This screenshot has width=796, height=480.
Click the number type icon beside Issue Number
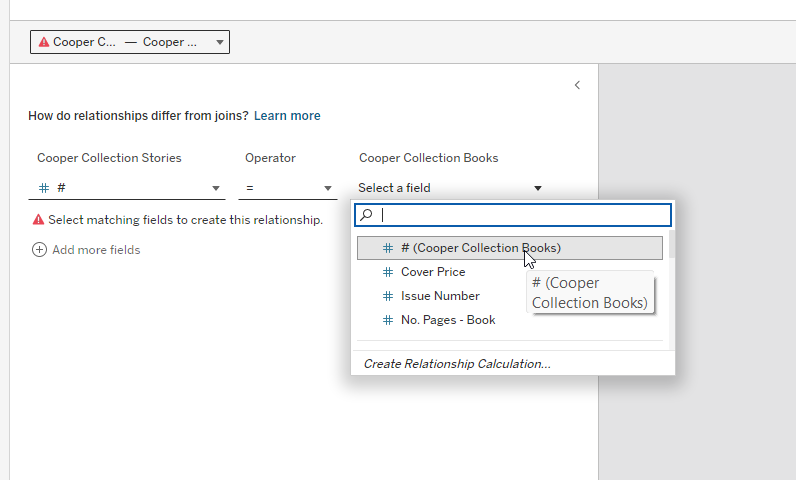coord(388,296)
